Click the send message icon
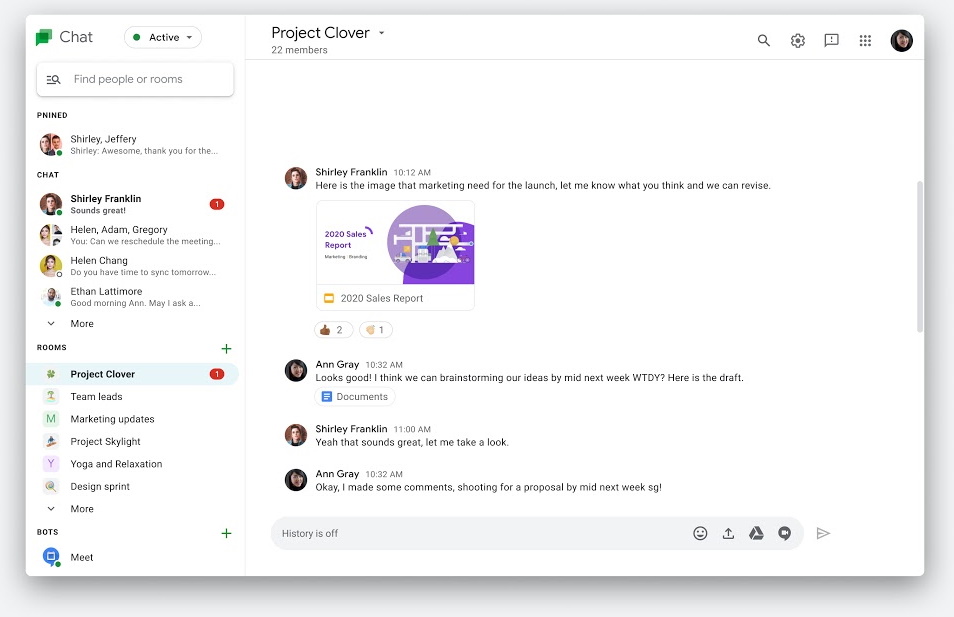 (823, 533)
